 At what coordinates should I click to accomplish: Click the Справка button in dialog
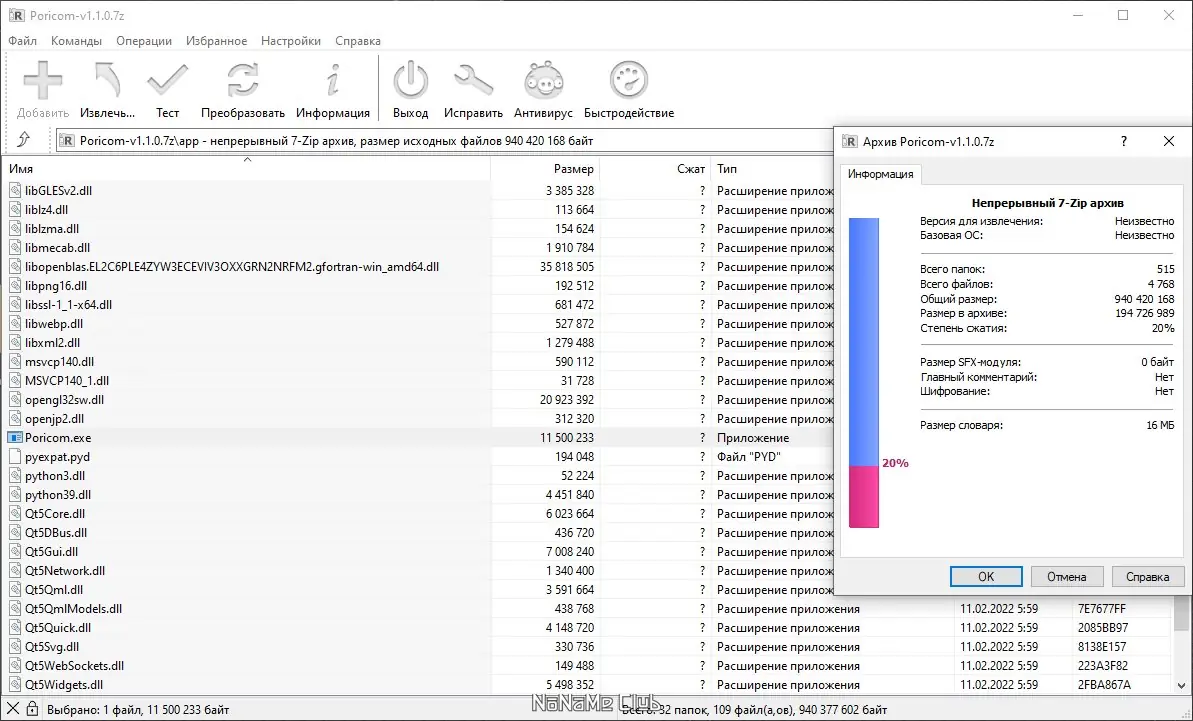click(x=1147, y=576)
